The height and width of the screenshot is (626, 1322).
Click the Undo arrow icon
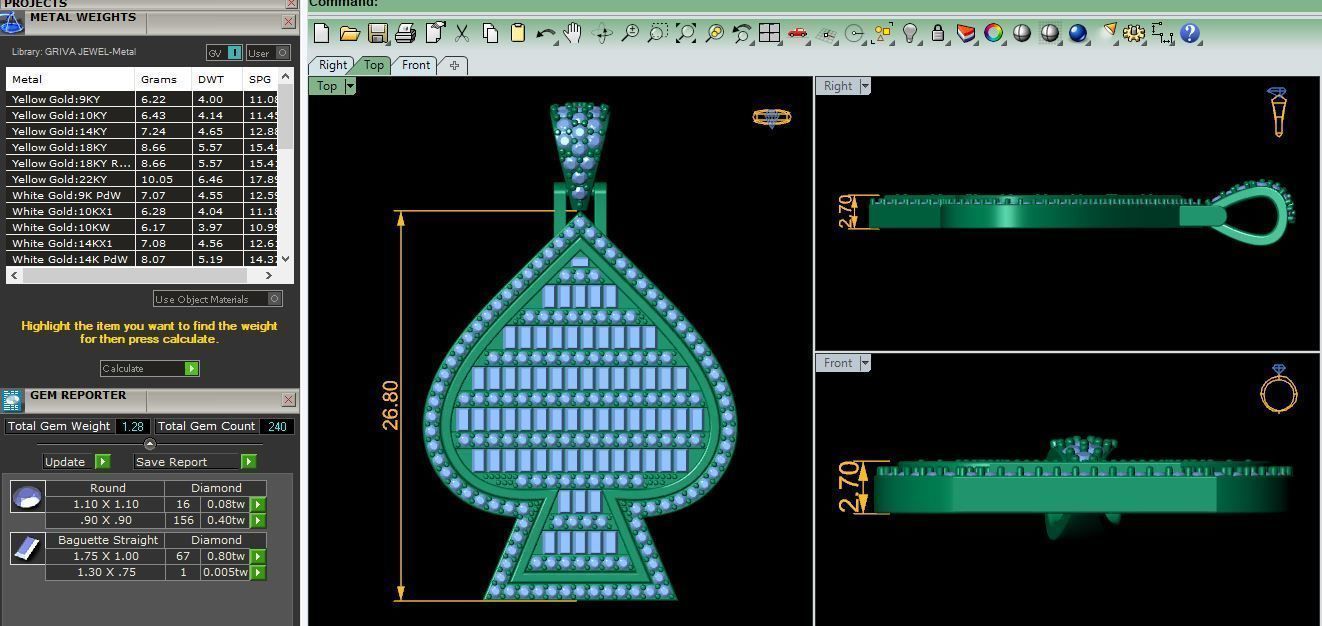click(x=545, y=33)
